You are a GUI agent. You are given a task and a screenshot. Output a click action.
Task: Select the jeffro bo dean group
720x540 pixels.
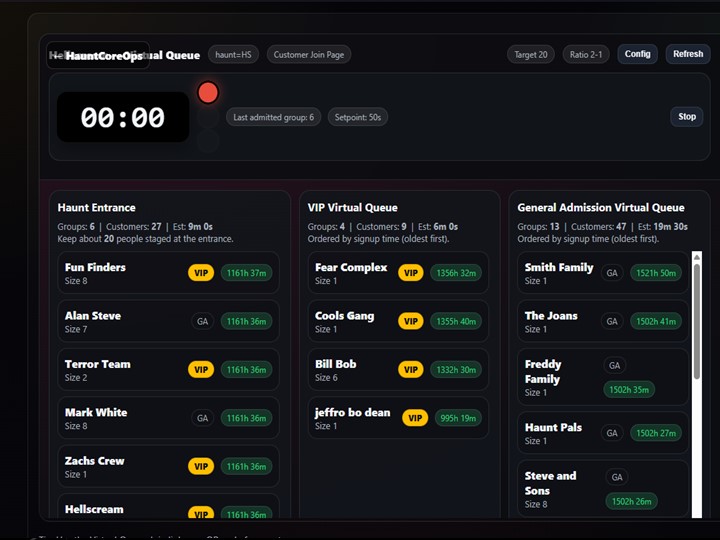click(x=398, y=418)
